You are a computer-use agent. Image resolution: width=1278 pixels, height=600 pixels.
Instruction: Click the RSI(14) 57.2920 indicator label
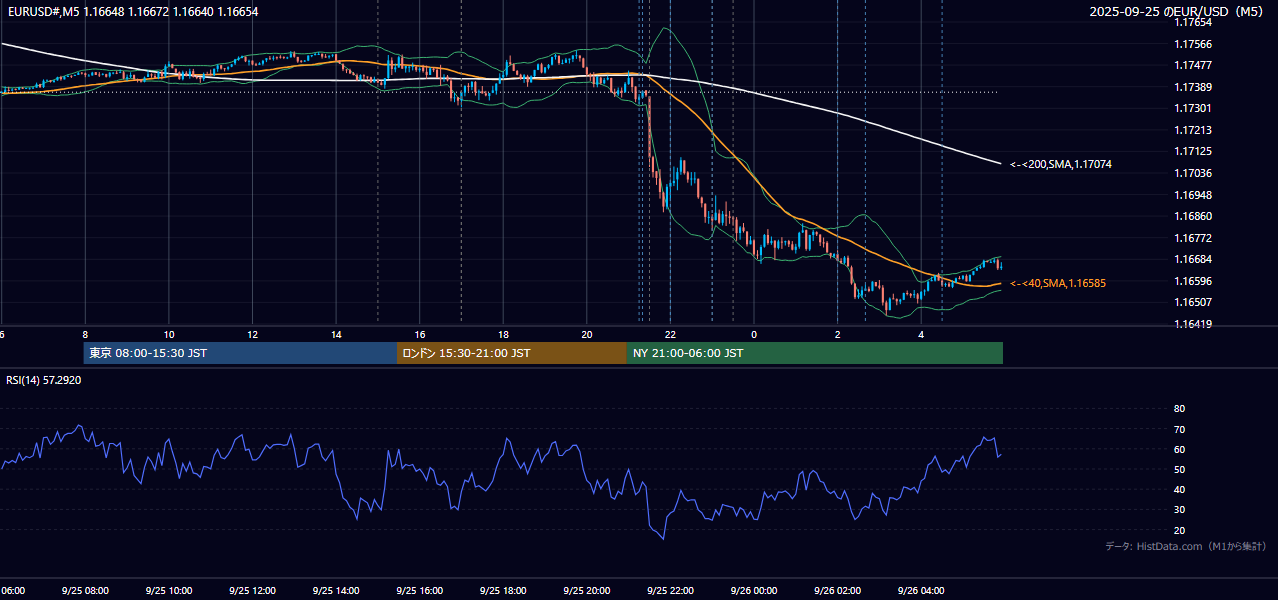[44, 380]
